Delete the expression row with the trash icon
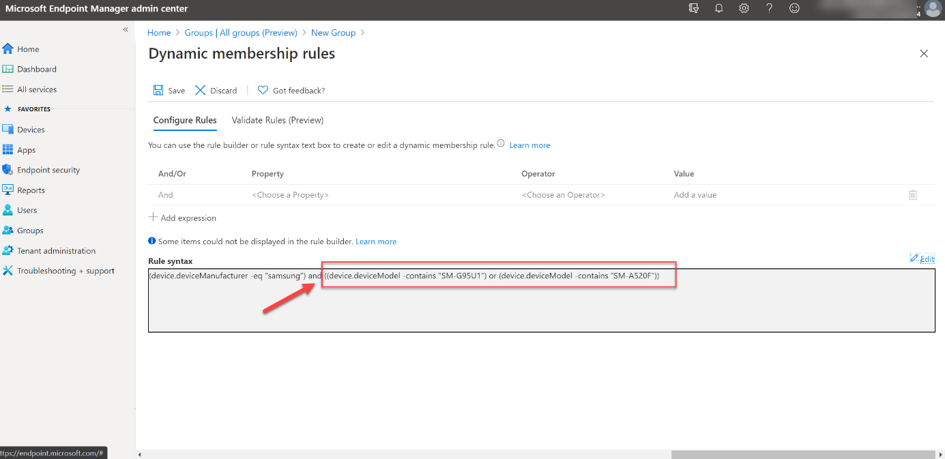This screenshot has height=459, width=945. coord(912,195)
